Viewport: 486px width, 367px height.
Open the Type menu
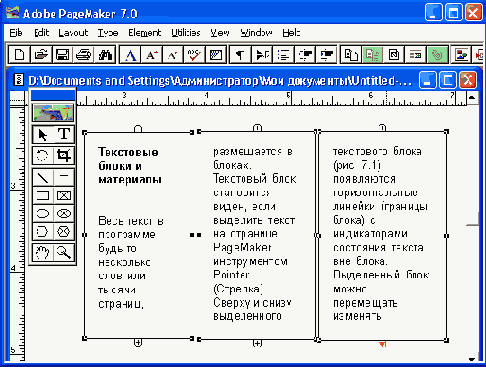[x=108, y=33]
